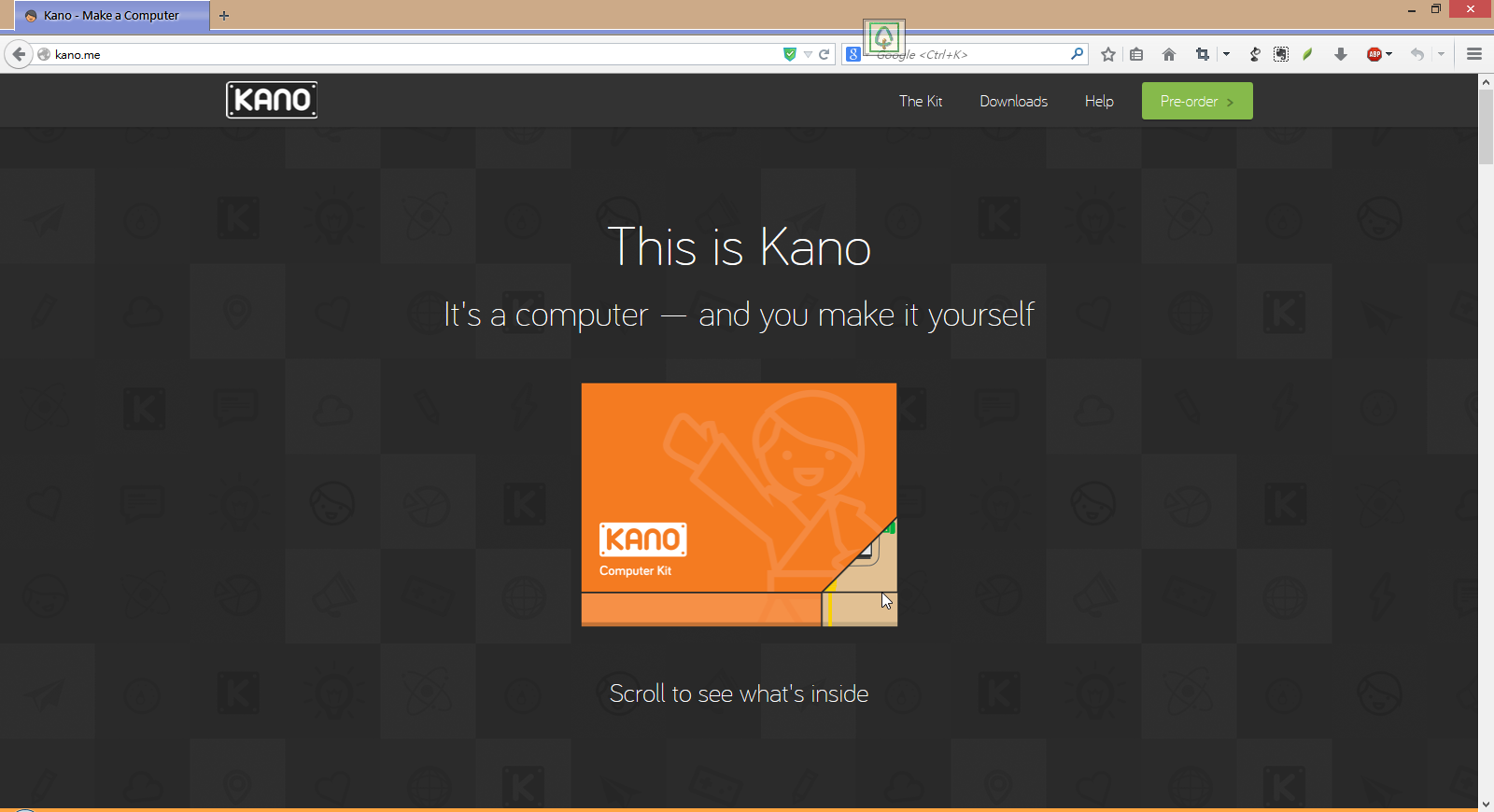Image resolution: width=1494 pixels, height=812 pixels.
Task: Open the hamburger browser menu
Action: click(1474, 54)
